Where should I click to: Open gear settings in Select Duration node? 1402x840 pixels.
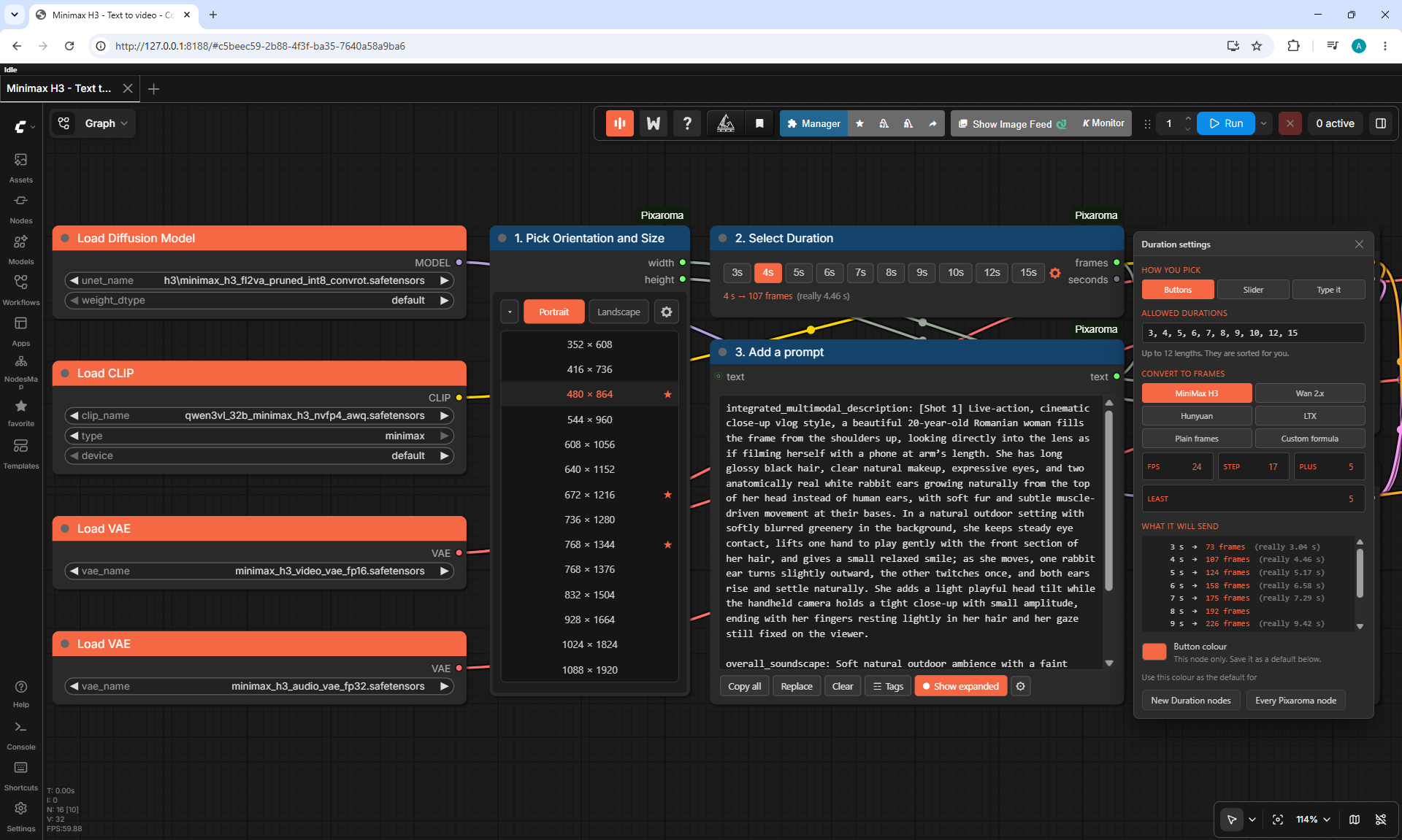pyautogui.click(x=1055, y=273)
